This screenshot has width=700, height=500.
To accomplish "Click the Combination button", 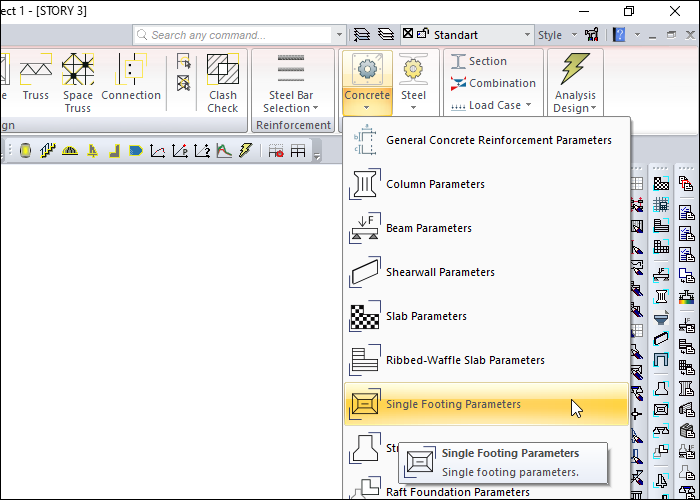I will coord(493,83).
